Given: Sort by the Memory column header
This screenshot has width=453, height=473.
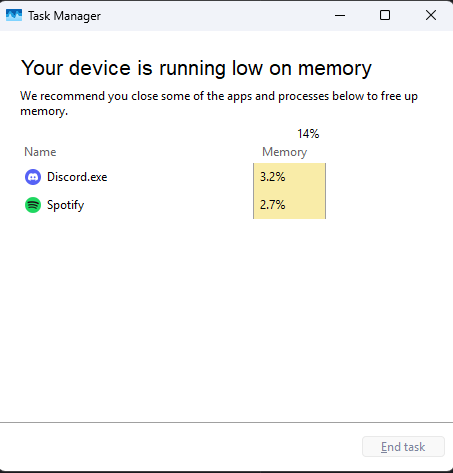Looking at the screenshot, I should pyautogui.click(x=284, y=152).
